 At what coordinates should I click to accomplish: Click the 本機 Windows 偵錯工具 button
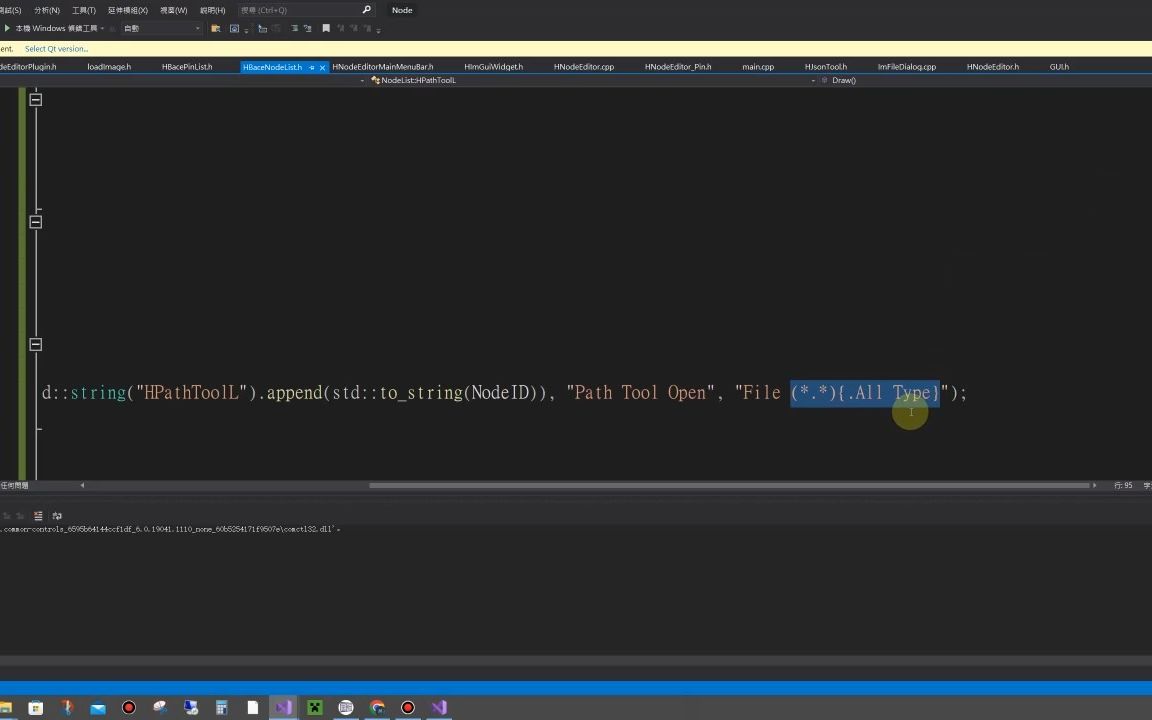56,28
